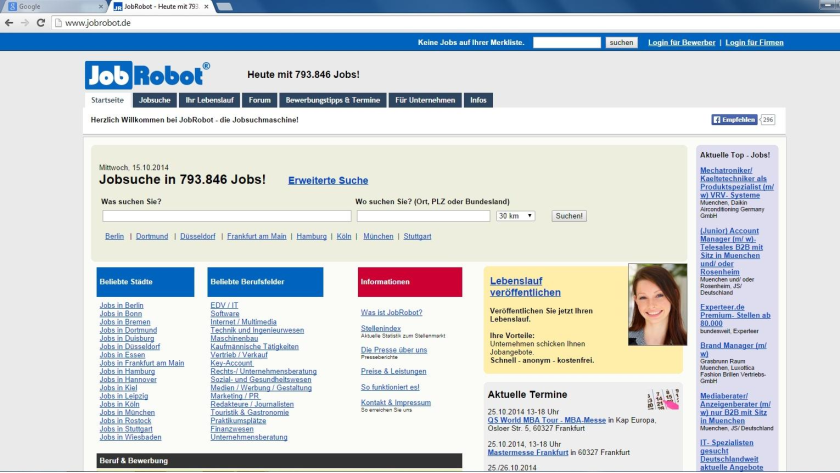This screenshot has width=840, height=473.
Task: Open Mastermesse Frankfurt event link
Action: 528,453
